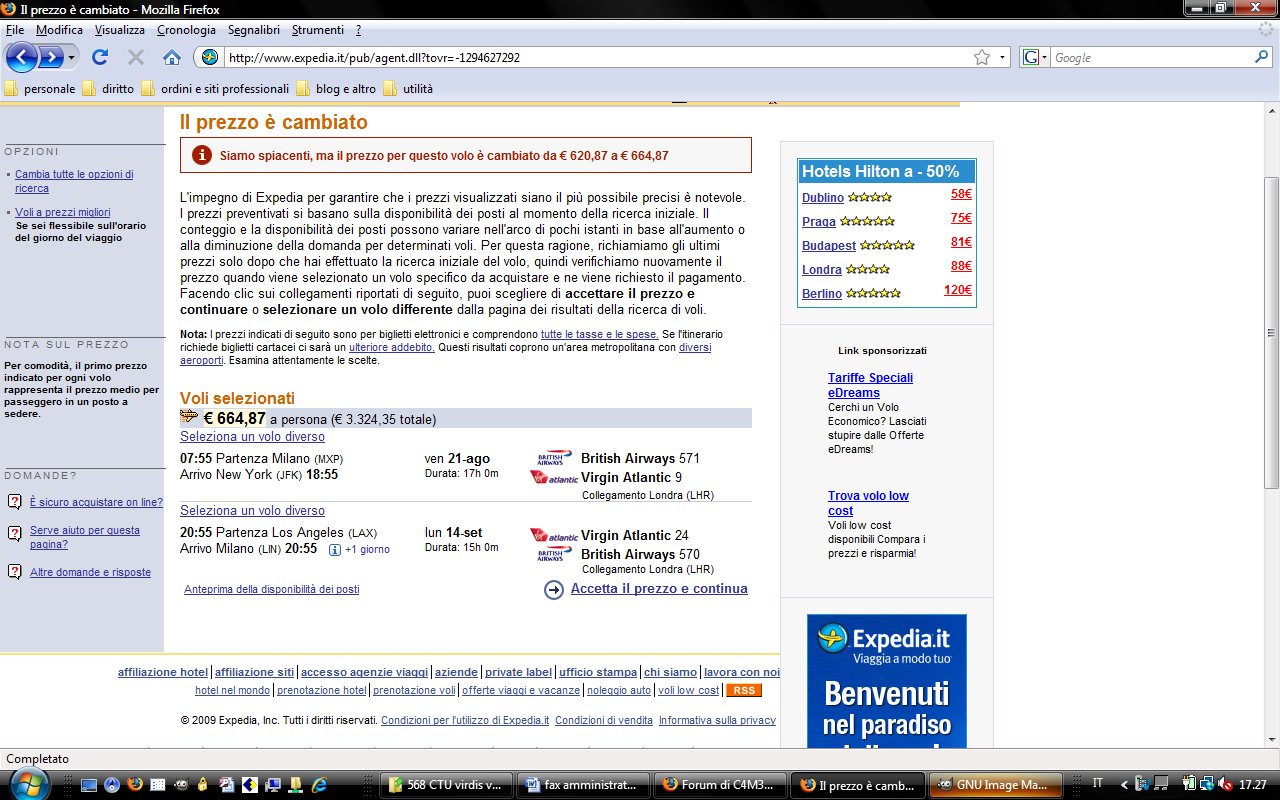Open the search engine selector dropdown

pos(1044,57)
